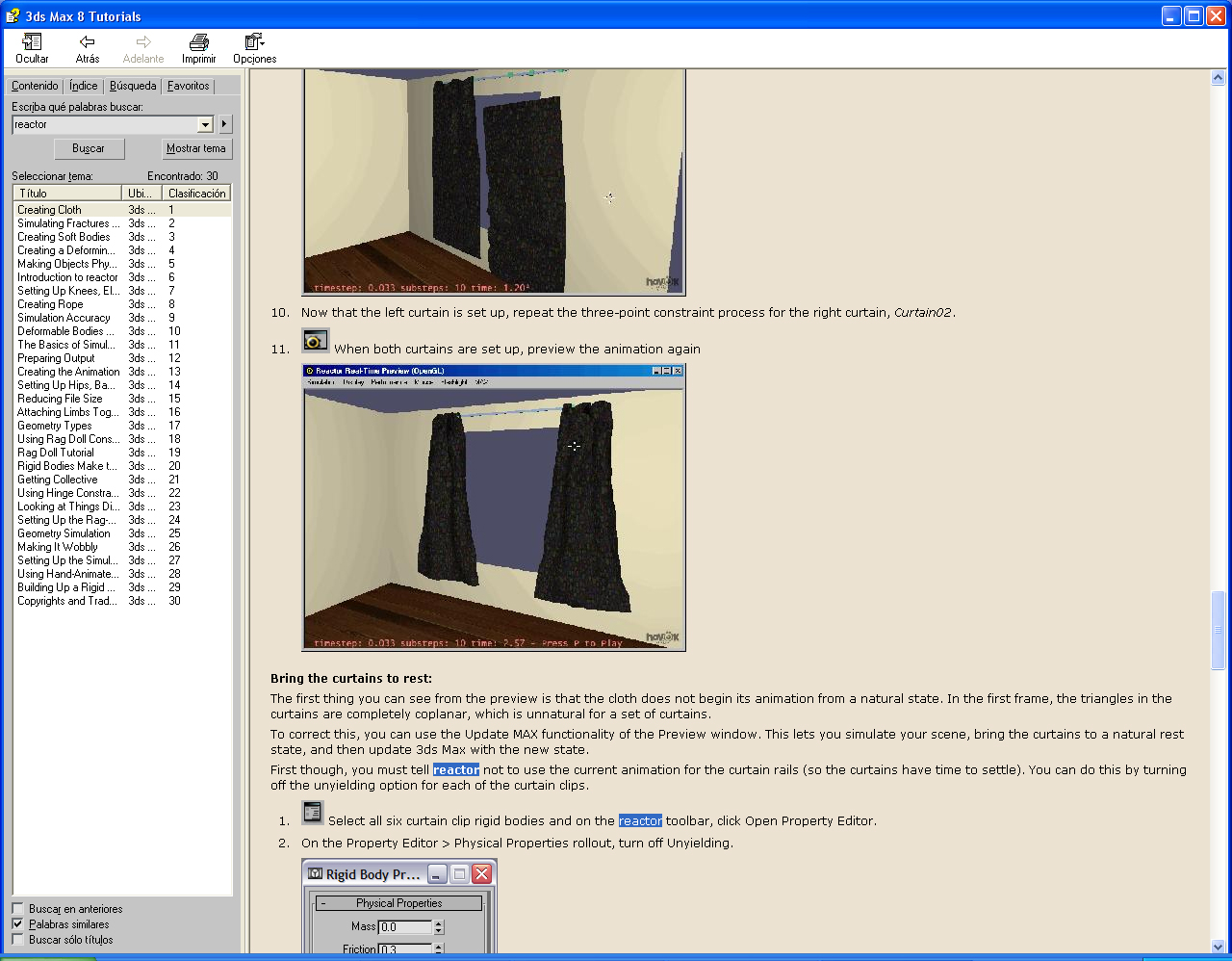The height and width of the screenshot is (961, 1232).
Task: Select the 'Simulation Accuracy' result
Action: click(64, 318)
